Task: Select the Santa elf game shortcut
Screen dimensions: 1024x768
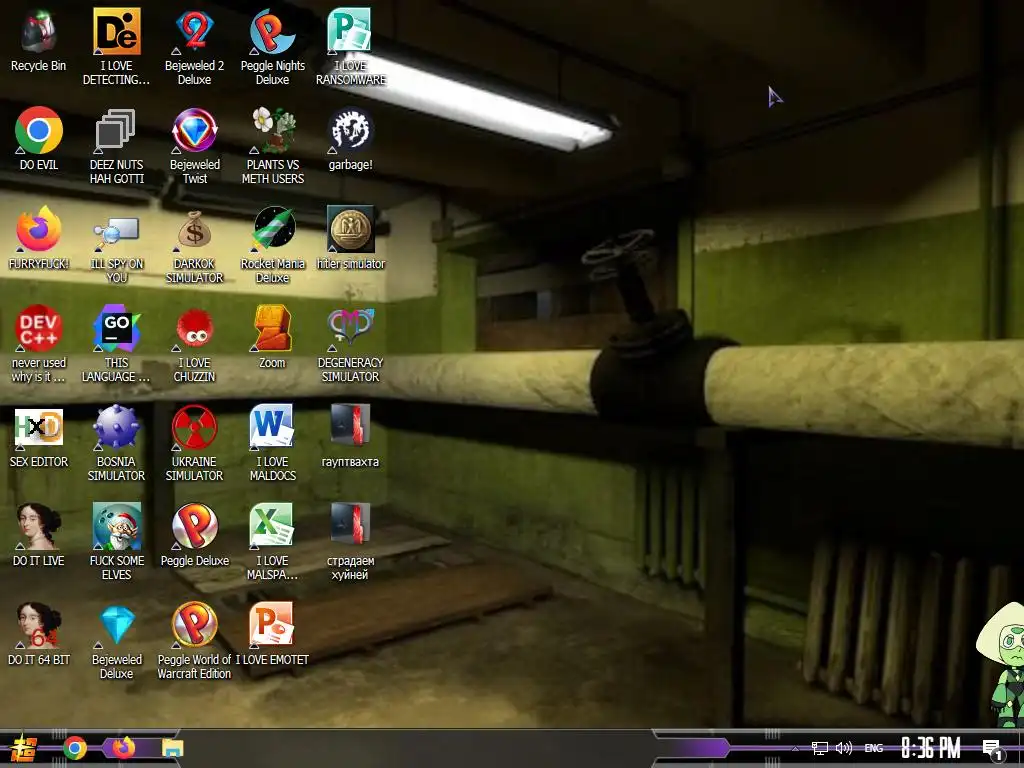Action: 116,526
